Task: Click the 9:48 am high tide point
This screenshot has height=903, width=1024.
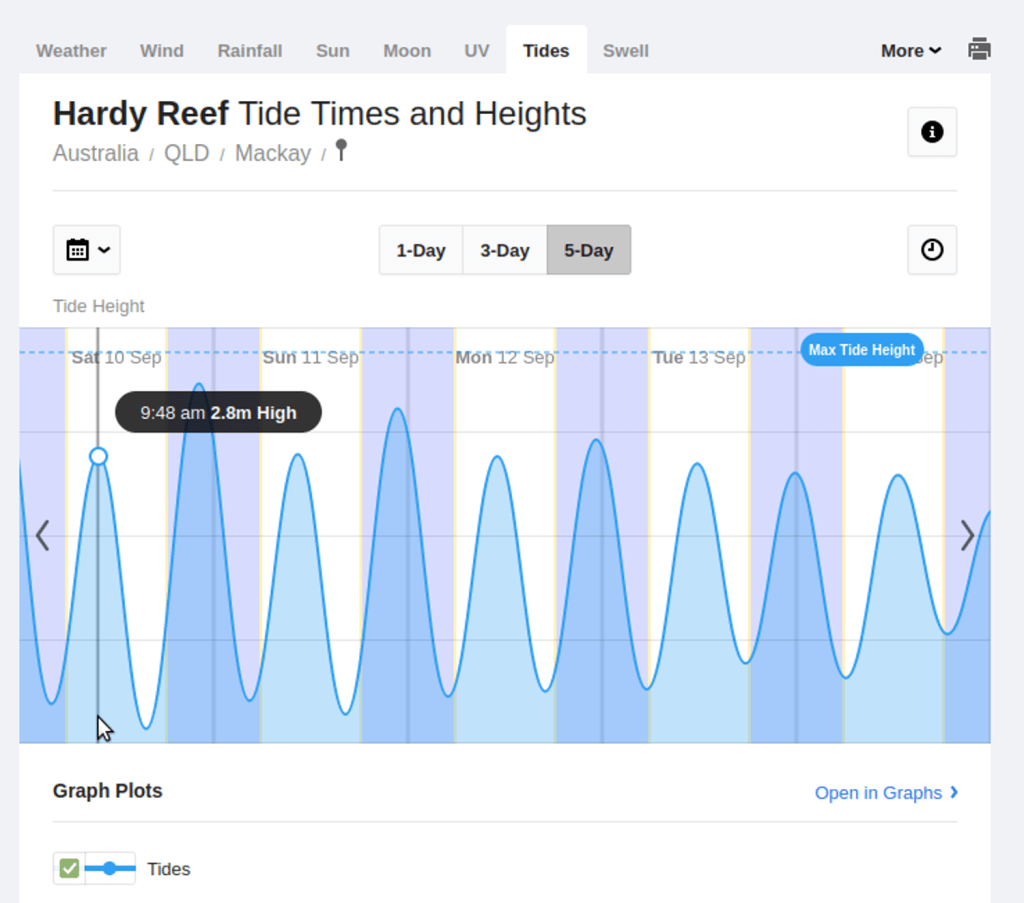Action: point(98,456)
